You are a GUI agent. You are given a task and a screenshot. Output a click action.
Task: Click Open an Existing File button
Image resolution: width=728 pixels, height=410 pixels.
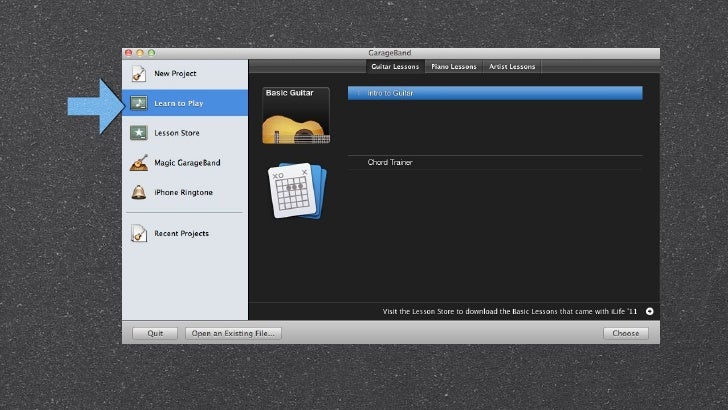click(x=233, y=333)
